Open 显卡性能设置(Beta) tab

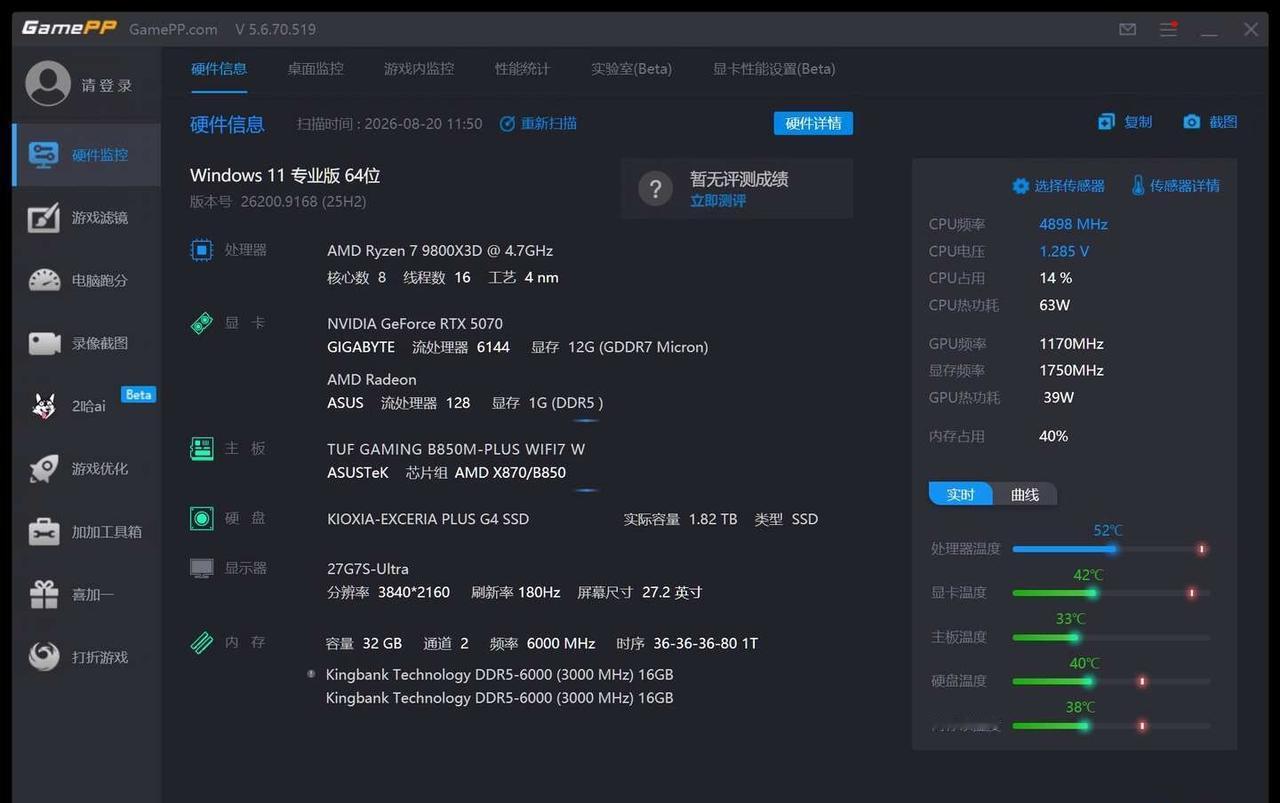point(774,69)
